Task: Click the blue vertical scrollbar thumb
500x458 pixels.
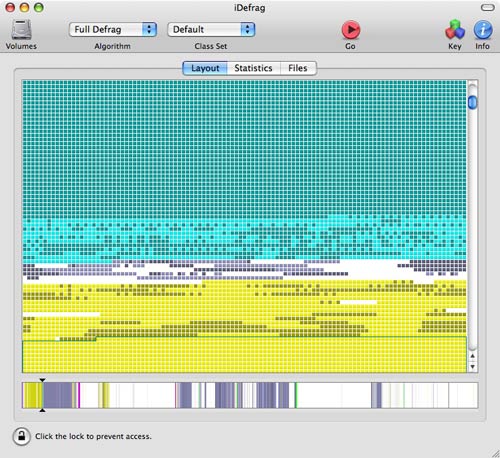Action: 472,102
